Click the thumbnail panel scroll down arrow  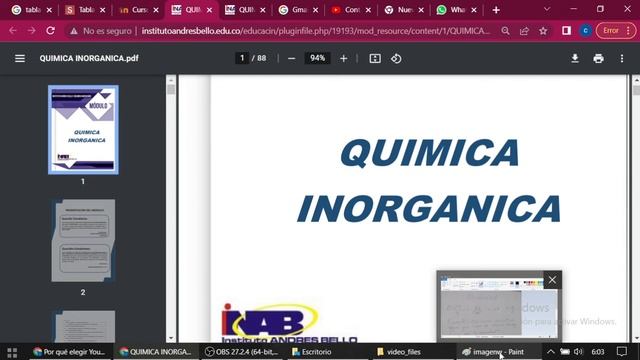(x=171, y=338)
